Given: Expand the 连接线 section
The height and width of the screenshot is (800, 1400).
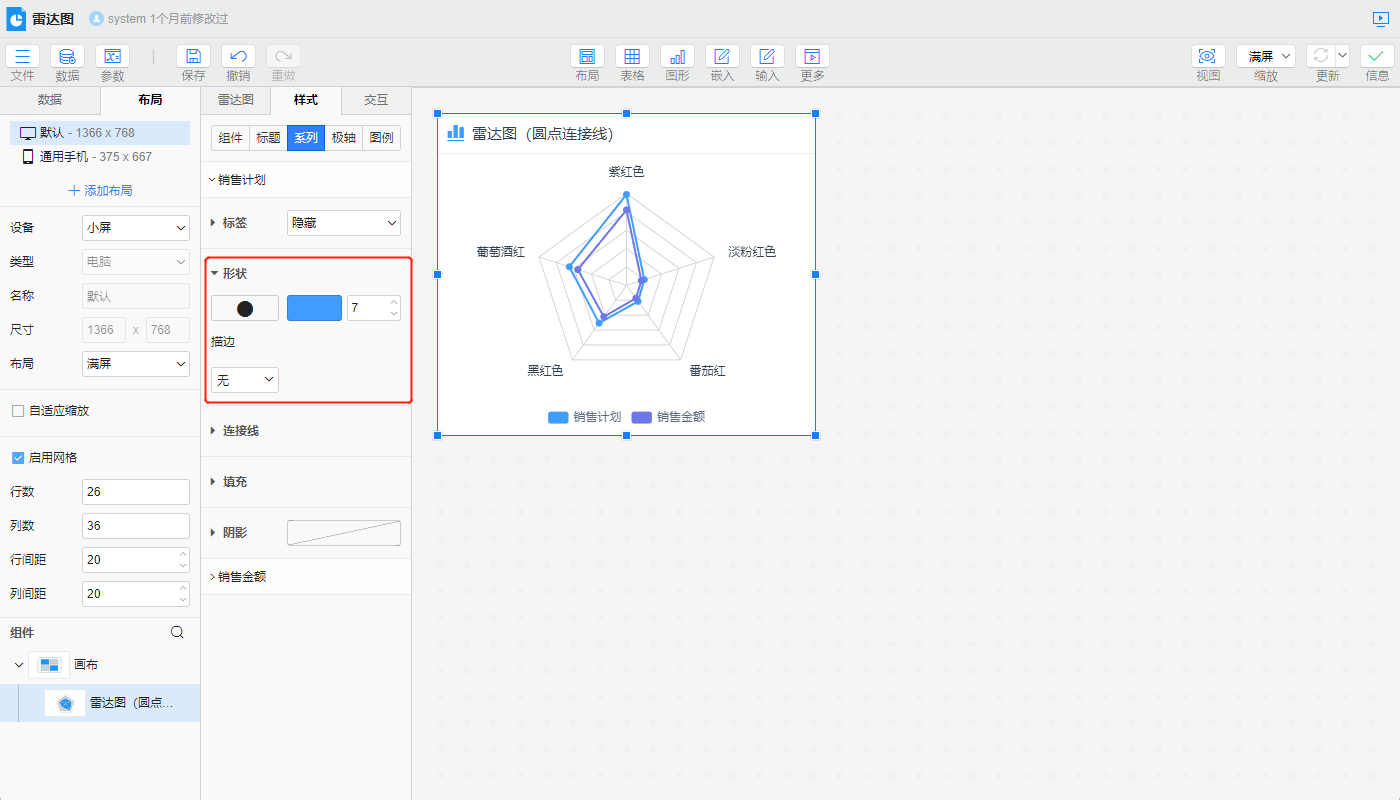Looking at the screenshot, I should (240, 431).
